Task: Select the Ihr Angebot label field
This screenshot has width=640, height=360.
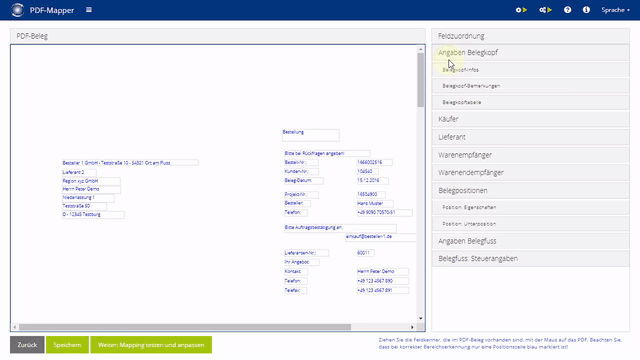Action: pos(302,262)
